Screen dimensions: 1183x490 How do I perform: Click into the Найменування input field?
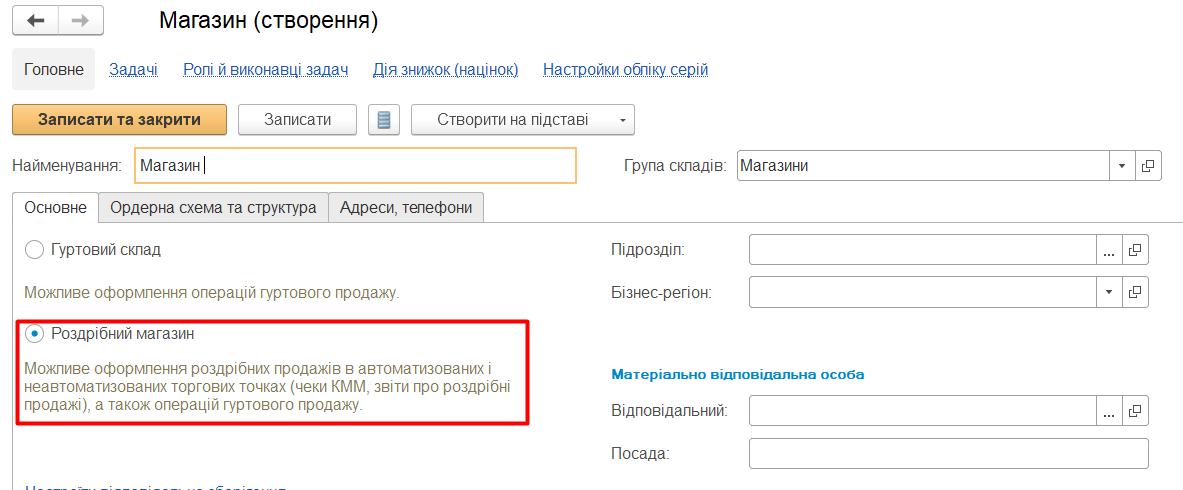355,165
